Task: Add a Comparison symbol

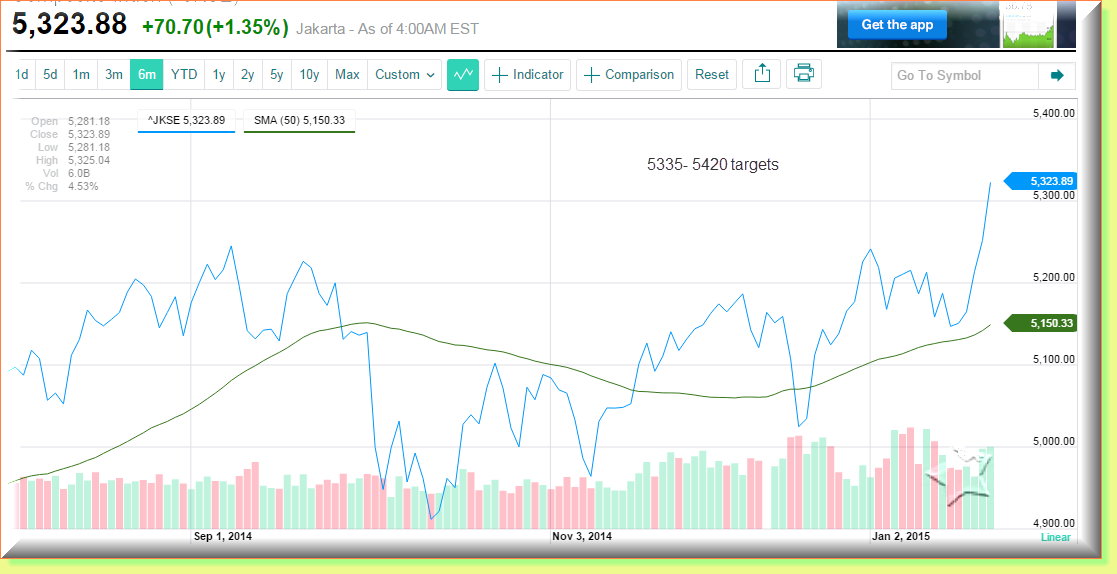Action: pyautogui.click(x=629, y=75)
